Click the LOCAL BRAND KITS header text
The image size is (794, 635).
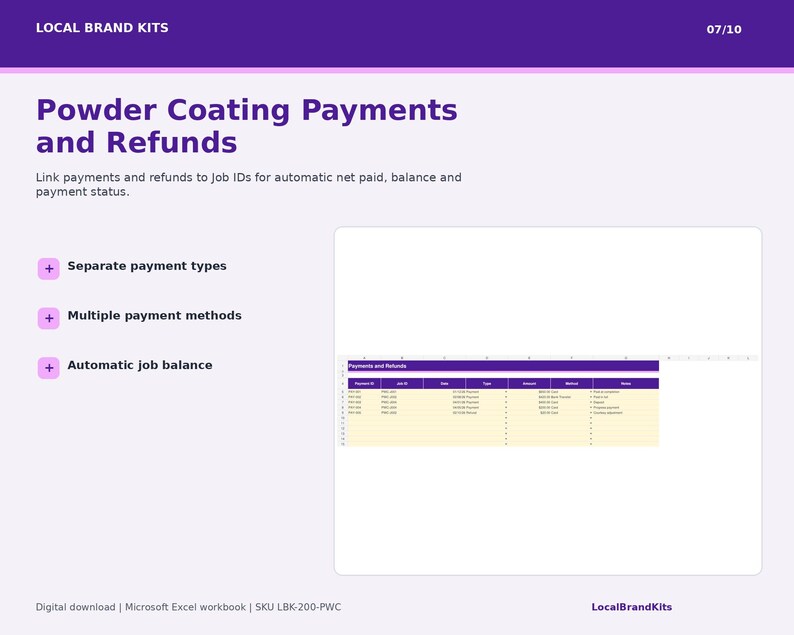pyautogui.click(x=102, y=28)
